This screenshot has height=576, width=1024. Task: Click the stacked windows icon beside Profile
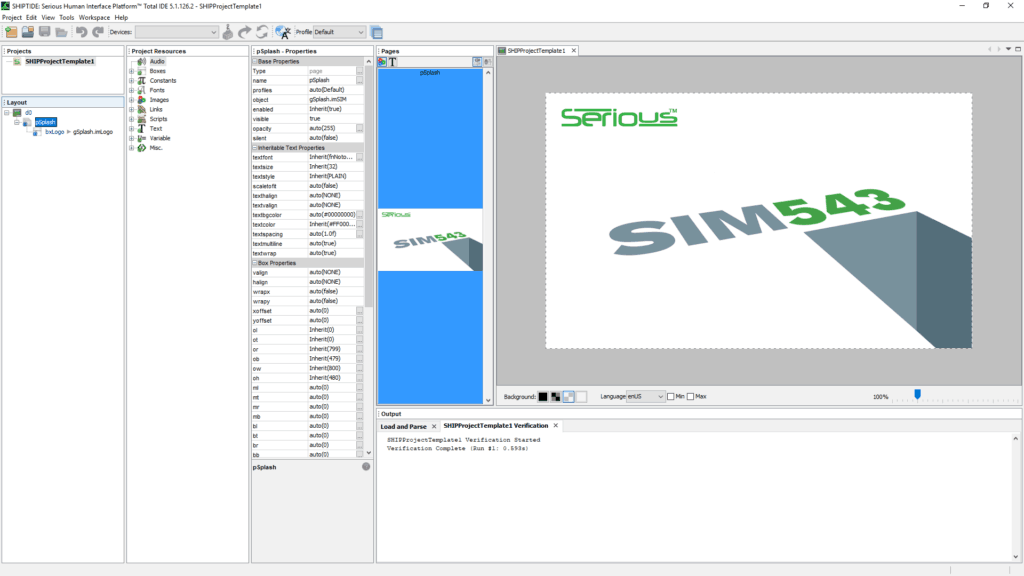pyautogui.click(x=377, y=32)
